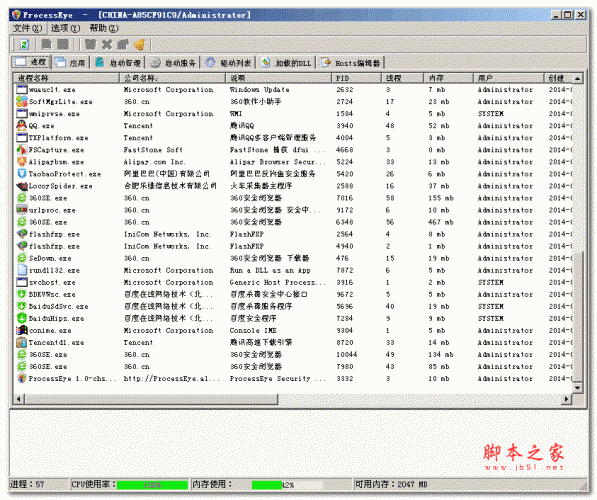The image size is (597, 500).
Task: Click the 467 mb memory value
Action: tap(441, 222)
